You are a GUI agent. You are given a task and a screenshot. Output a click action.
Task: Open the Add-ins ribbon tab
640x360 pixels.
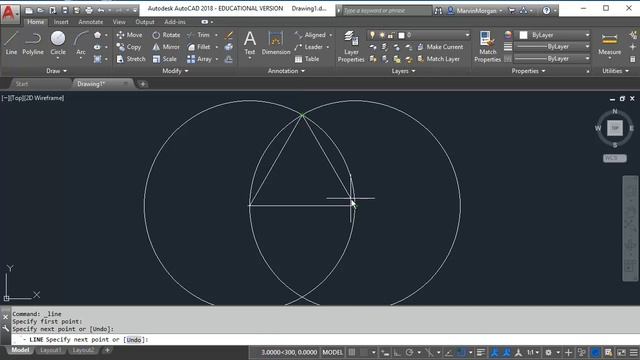point(175,22)
